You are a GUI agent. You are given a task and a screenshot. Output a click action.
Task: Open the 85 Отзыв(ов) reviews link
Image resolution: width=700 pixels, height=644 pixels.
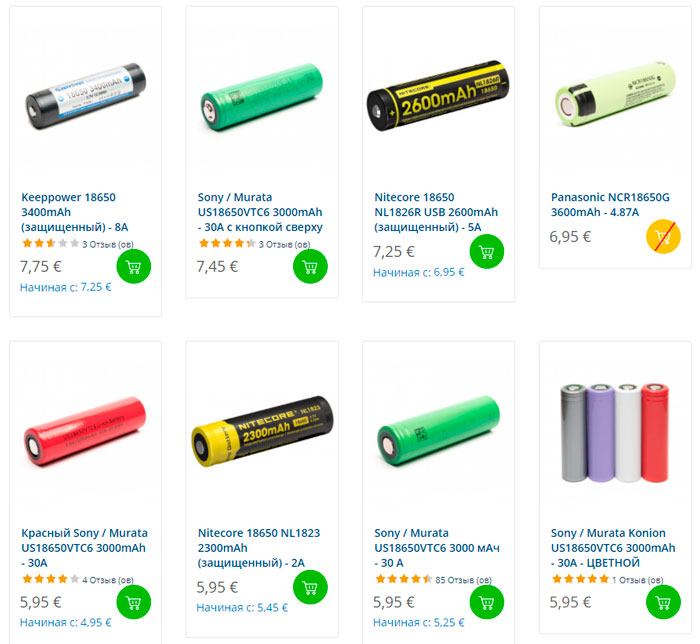tap(463, 580)
